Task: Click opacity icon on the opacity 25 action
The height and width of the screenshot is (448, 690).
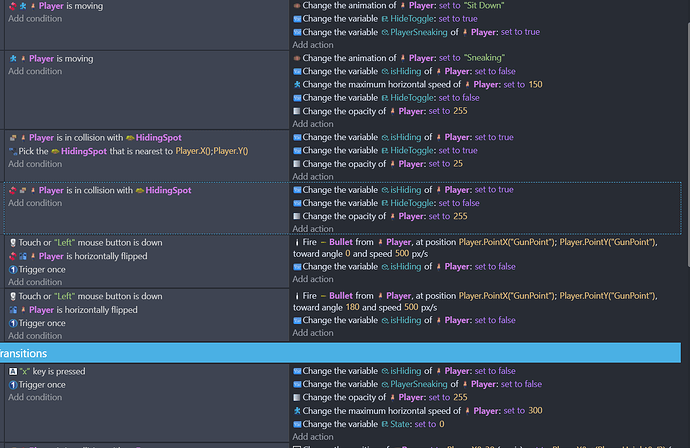Action: point(296,164)
